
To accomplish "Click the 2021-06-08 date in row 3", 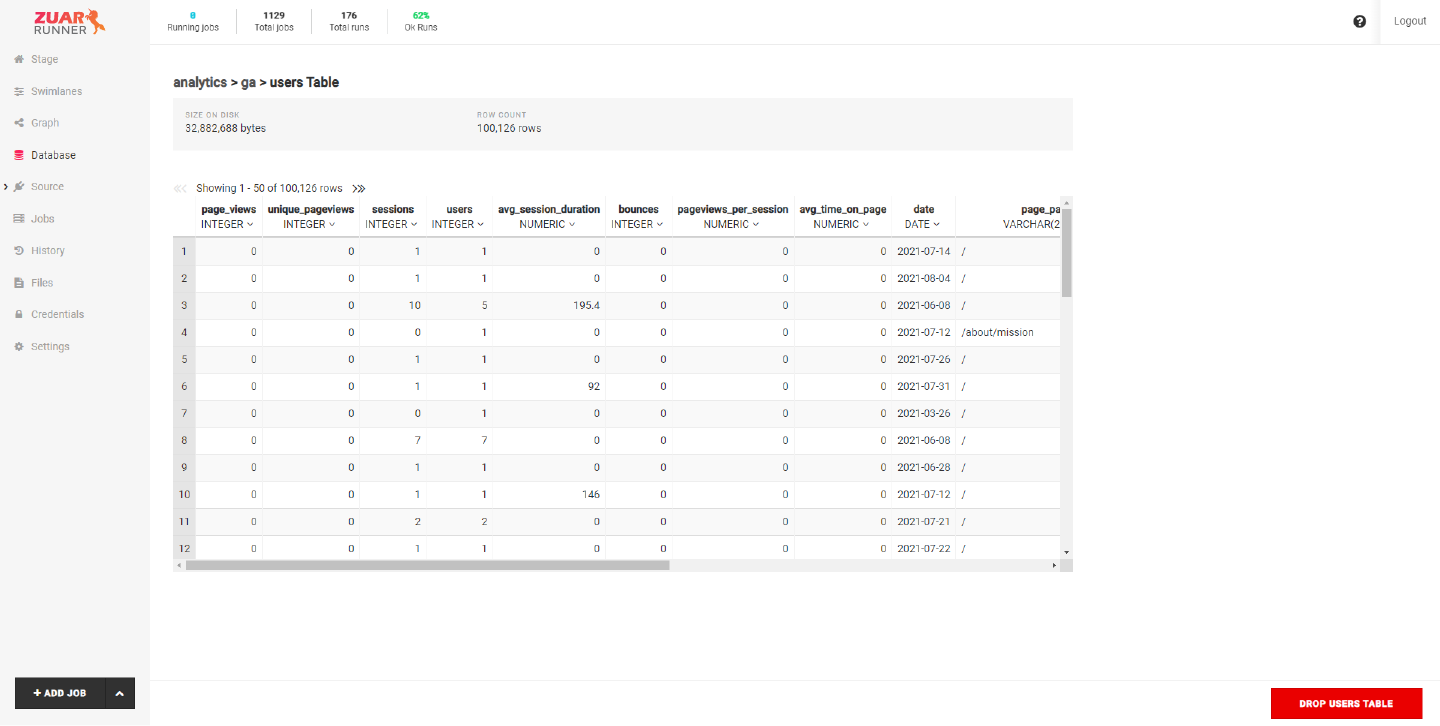I will (924, 305).
